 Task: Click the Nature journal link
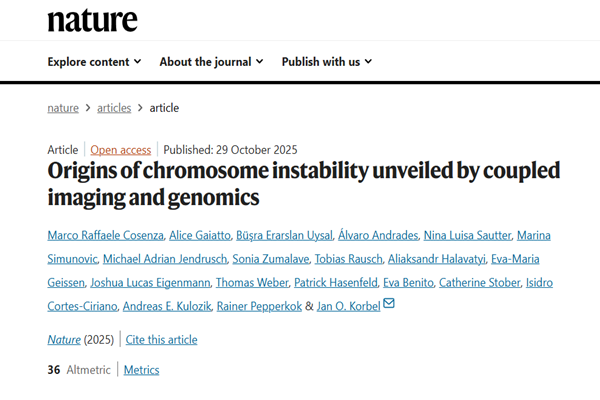(x=64, y=339)
